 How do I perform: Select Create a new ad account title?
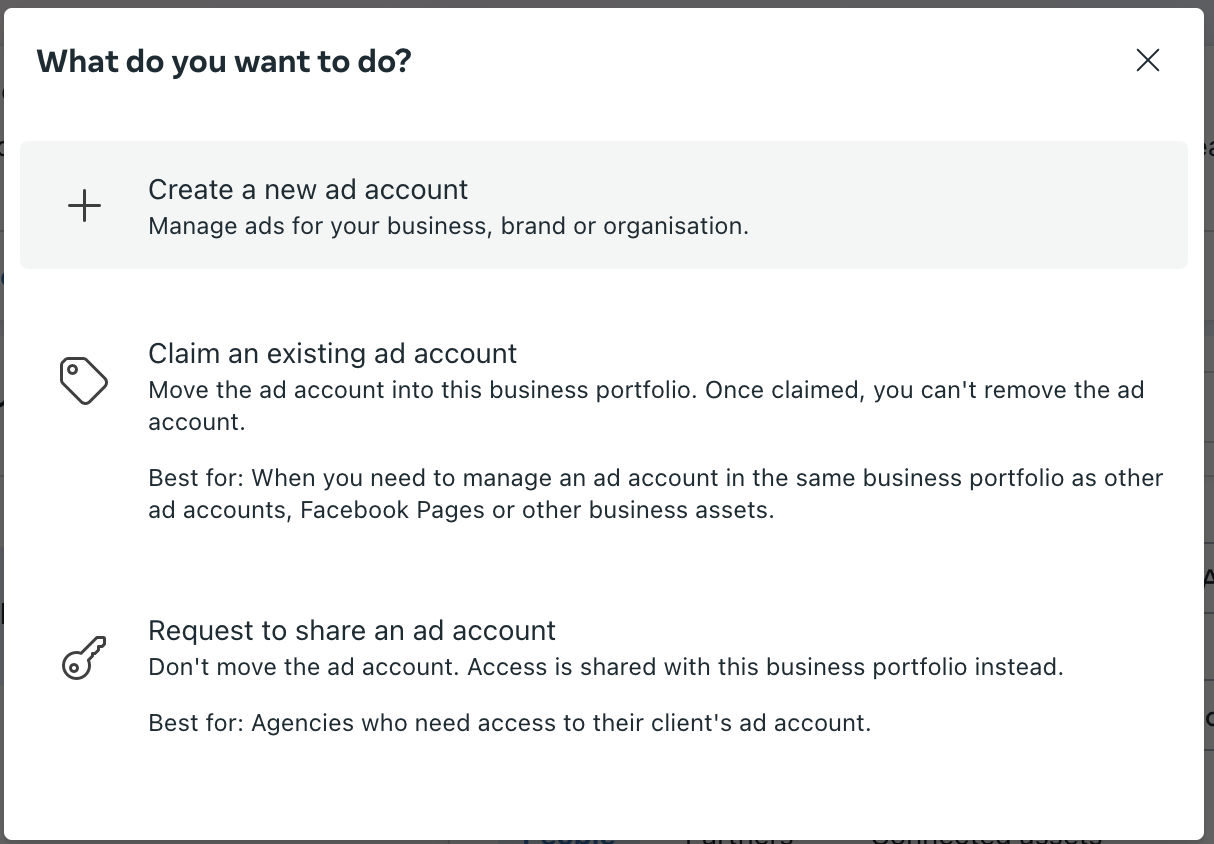tap(308, 189)
